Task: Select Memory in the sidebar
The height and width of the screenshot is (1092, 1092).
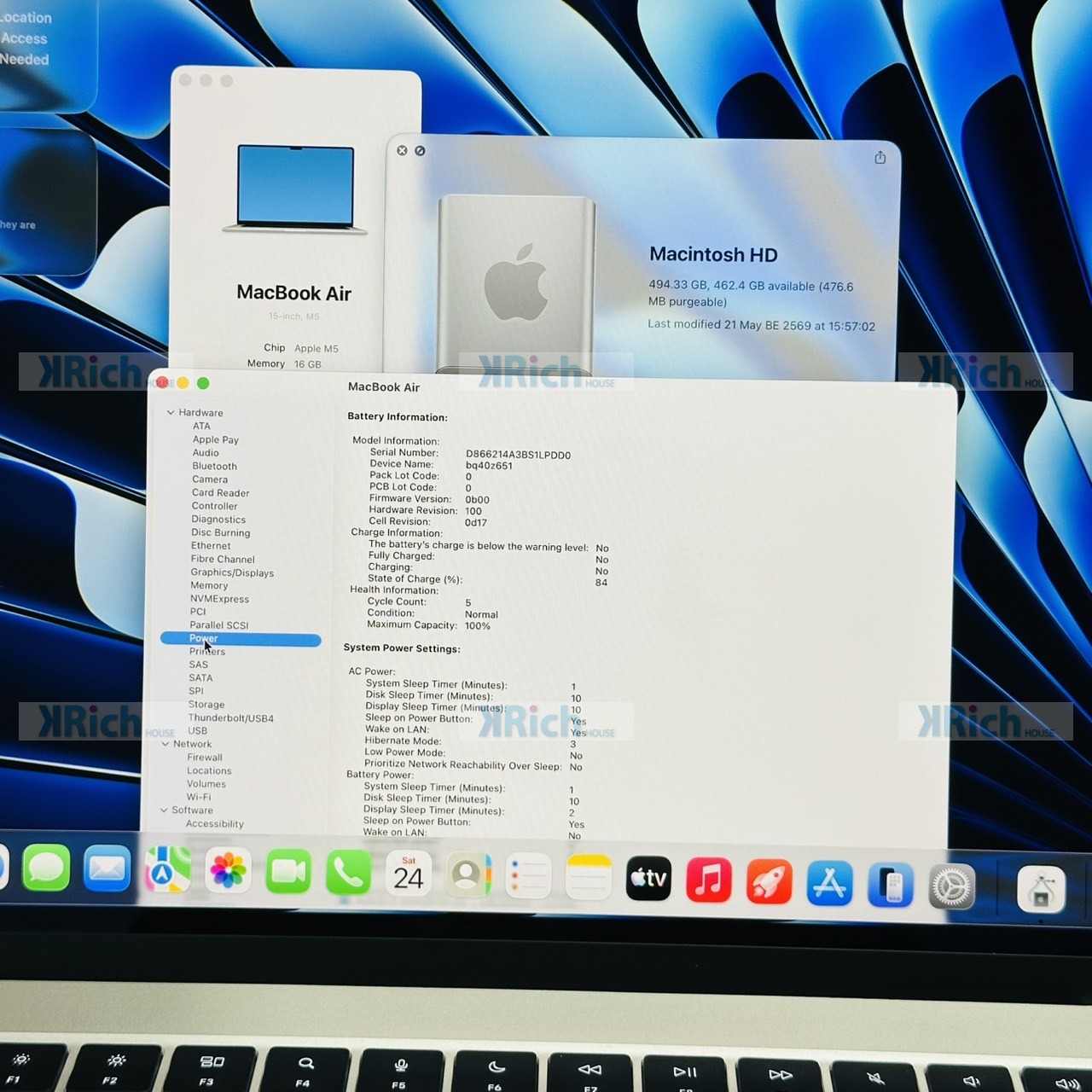Action: click(x=209, y=585)
